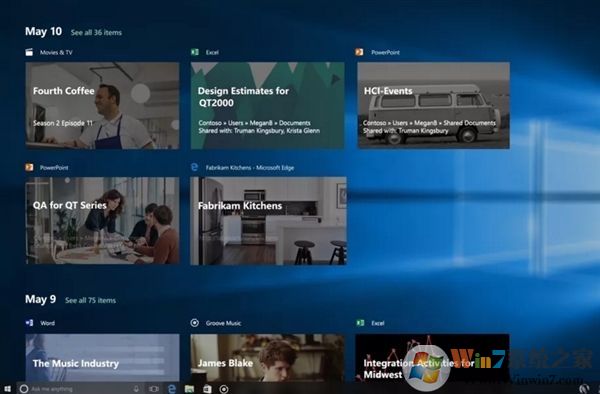Open the Fabrikam Kitchens web page card
This screenshot has height=394, width=600.
(x=268, y=221)
